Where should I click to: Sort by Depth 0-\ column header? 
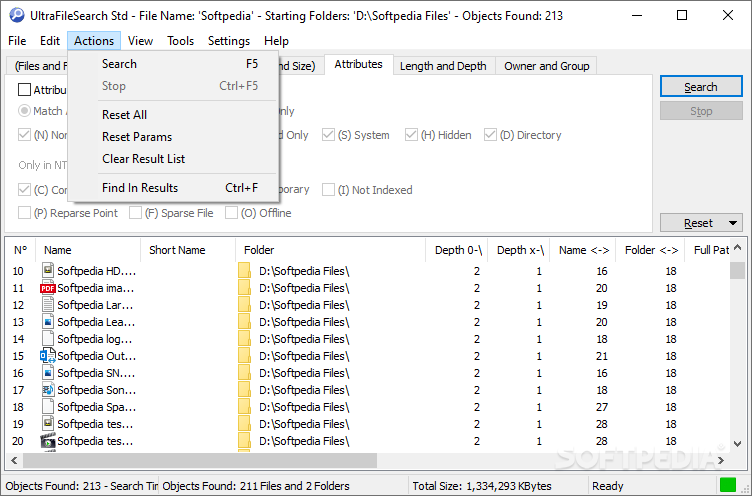click(x=457, y=250)
